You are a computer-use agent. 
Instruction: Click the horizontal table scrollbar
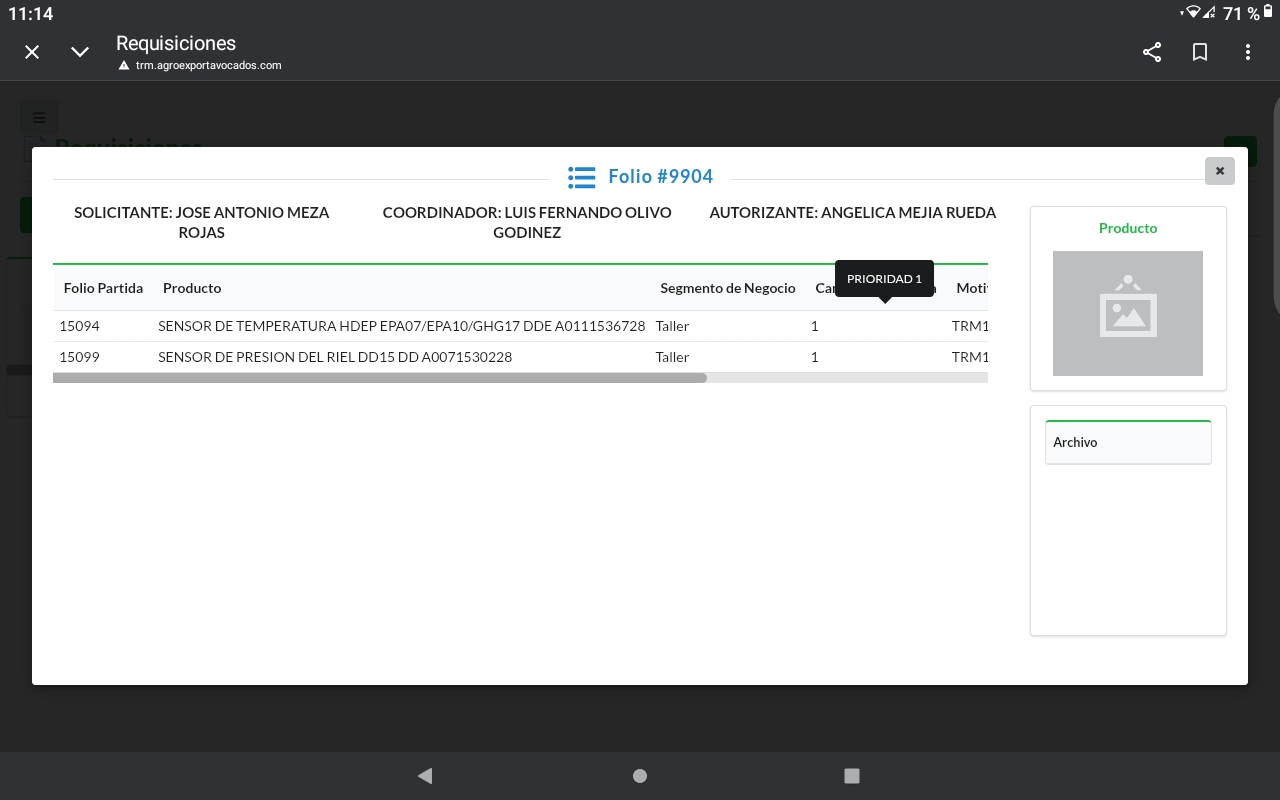(380, 378)
